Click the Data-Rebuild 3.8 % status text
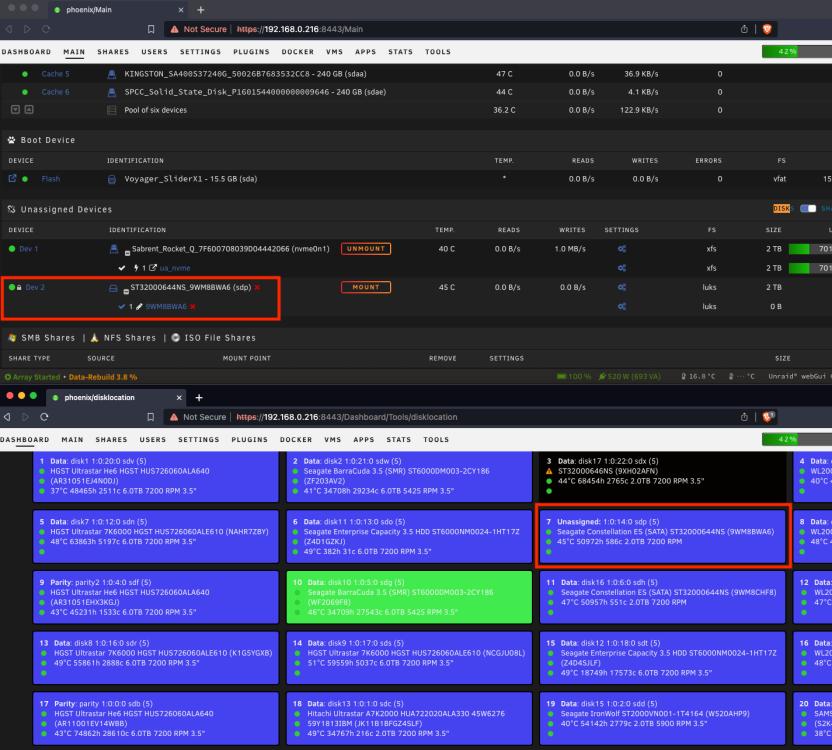 tap(103, 377)
